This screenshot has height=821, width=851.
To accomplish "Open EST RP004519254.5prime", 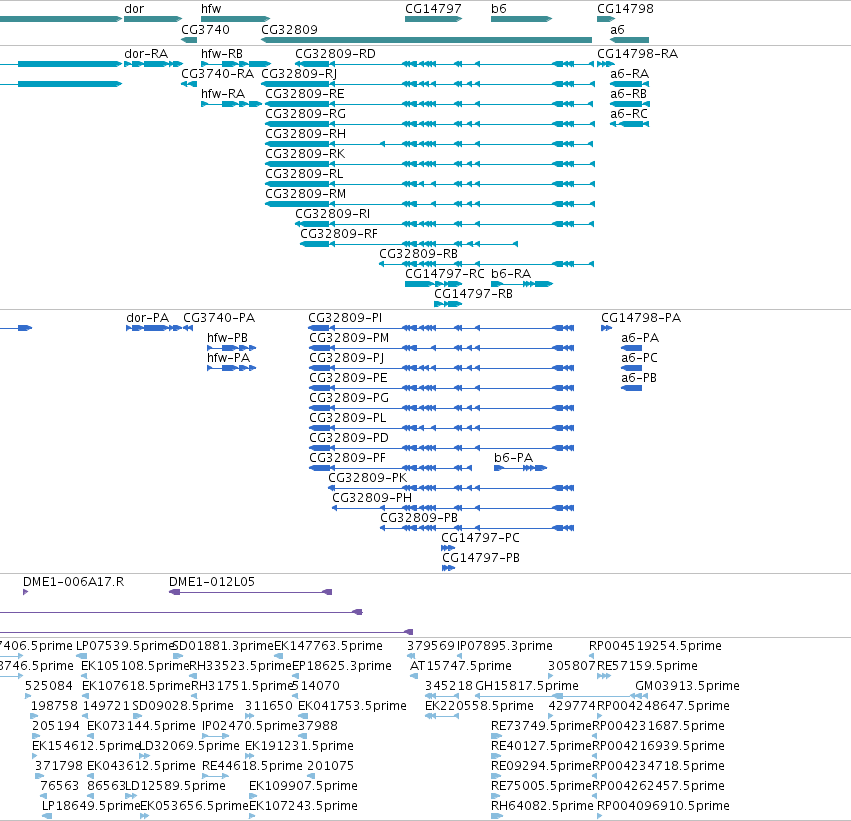I will [x=655, y=646].
